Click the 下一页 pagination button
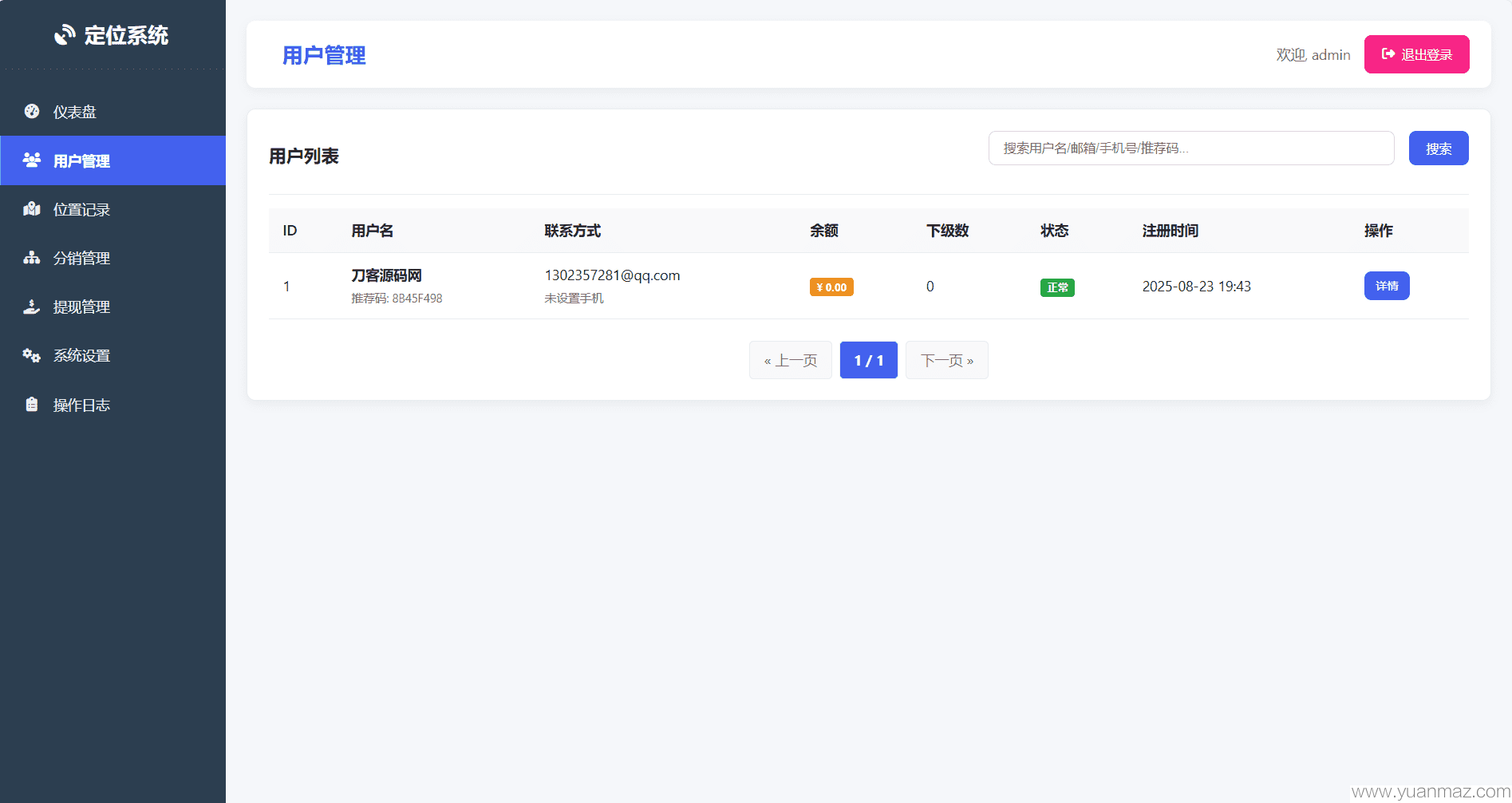The width and height of the screenshot is (1512, 803). coord(946,360)
